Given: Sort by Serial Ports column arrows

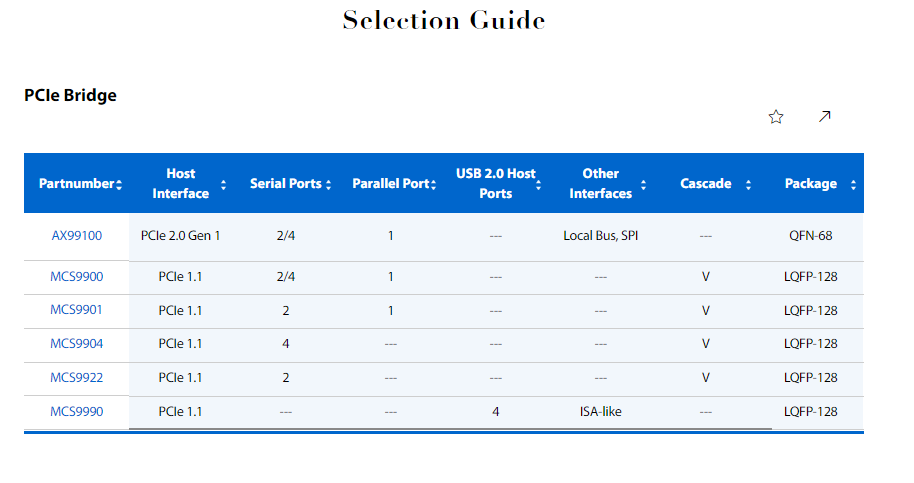Looking at the screenshot, I should pos(329,185).
